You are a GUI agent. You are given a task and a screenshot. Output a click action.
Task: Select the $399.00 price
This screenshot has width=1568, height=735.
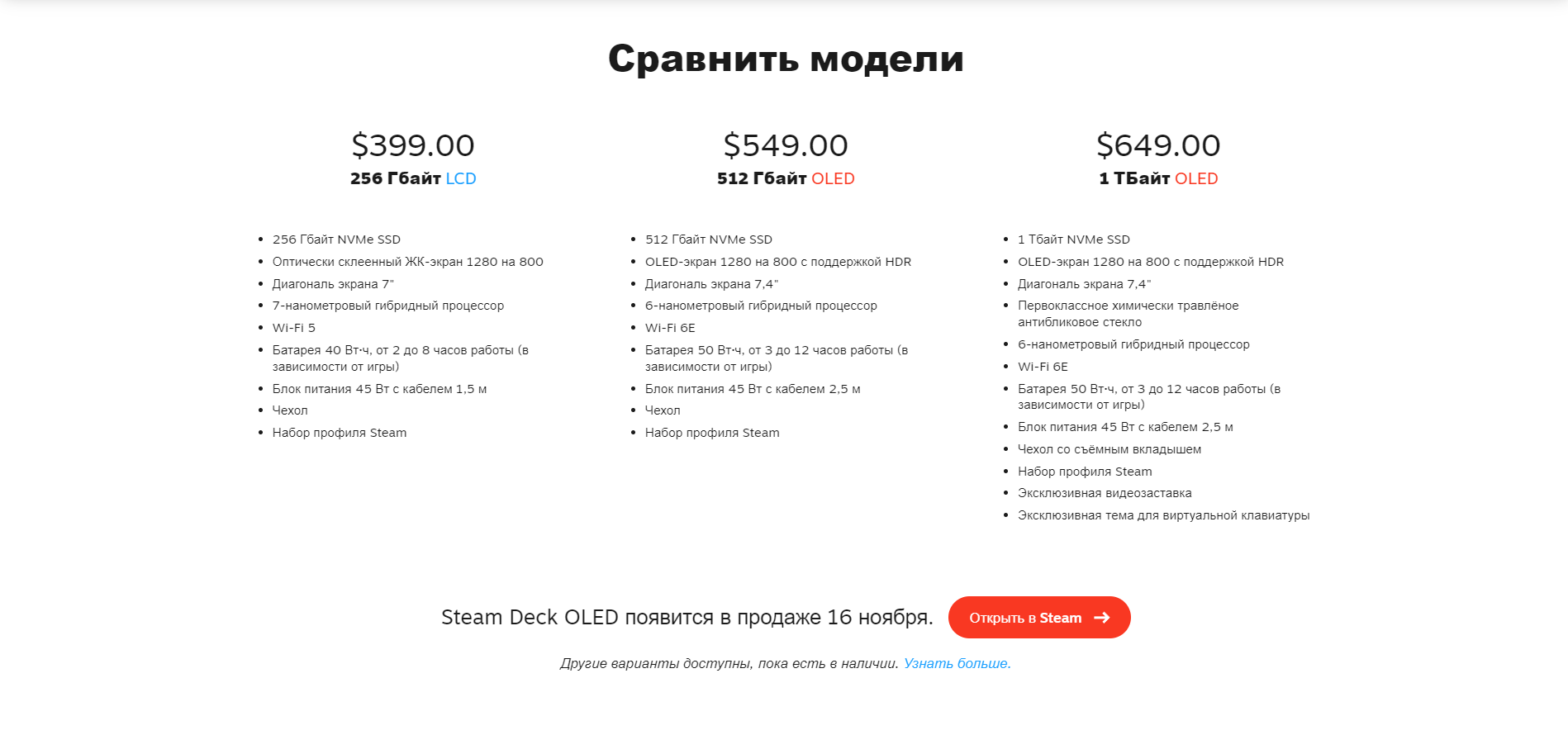tap(413, 145)
